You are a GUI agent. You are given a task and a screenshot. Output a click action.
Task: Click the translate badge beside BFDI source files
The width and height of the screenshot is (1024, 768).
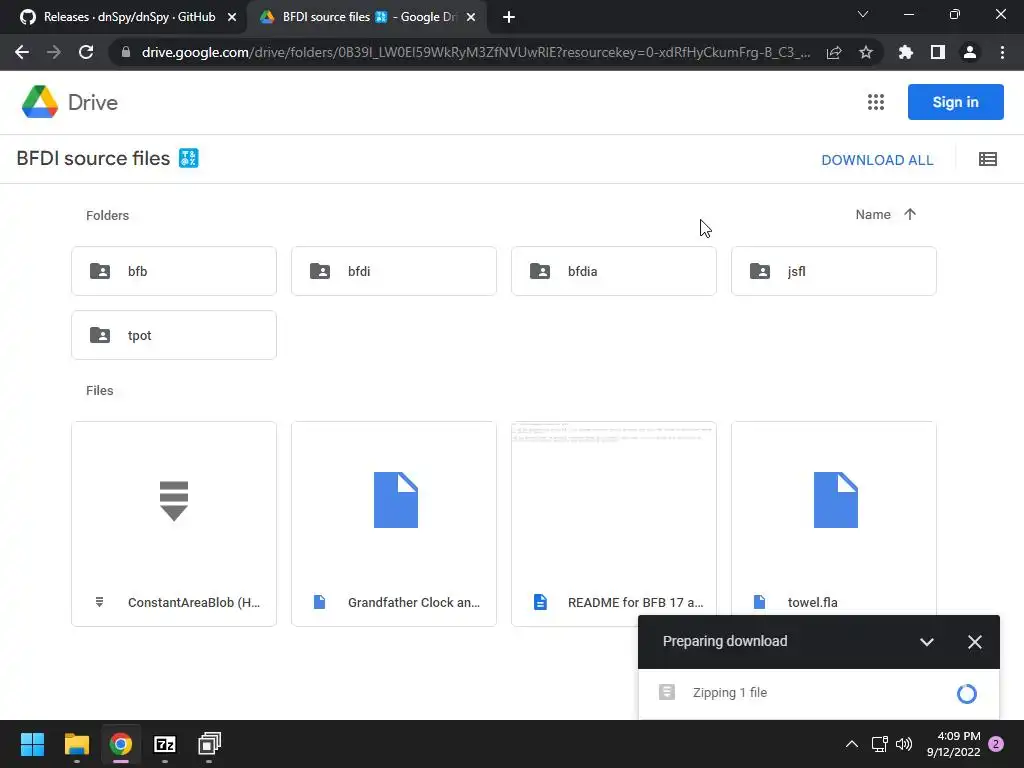[189, 158]
